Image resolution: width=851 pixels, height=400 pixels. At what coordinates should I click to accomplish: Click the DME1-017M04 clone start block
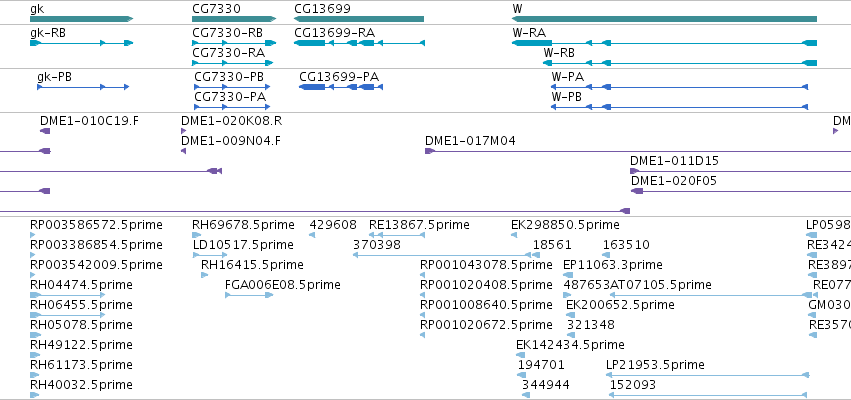pyautogui.click(x=430, y=151)
